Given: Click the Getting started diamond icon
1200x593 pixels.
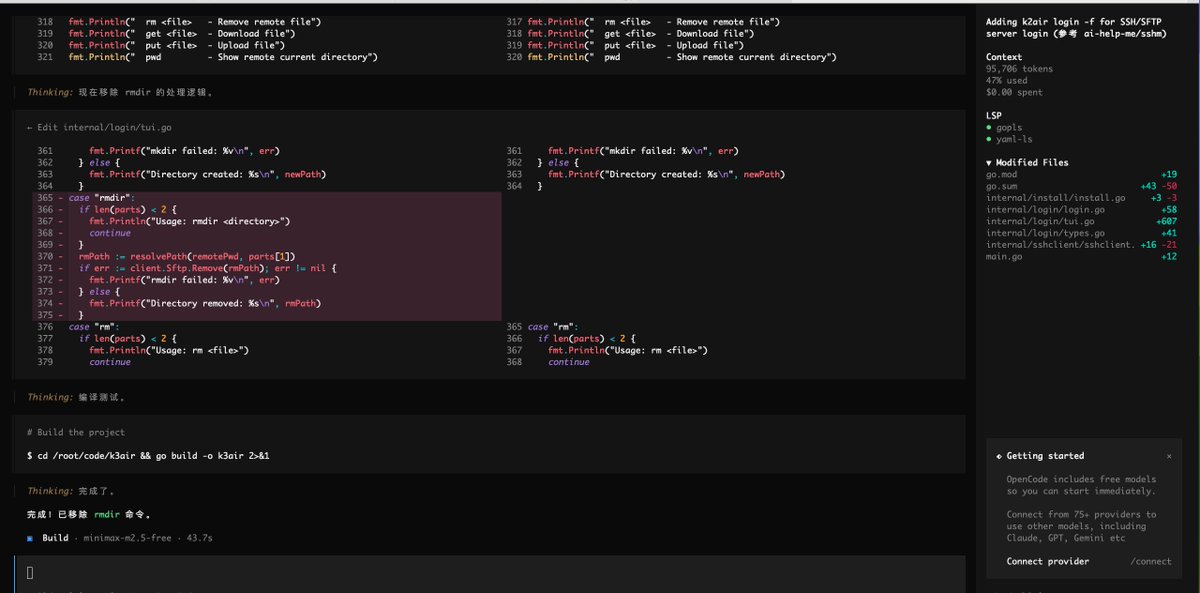Looking at the screenshot, I should coord(1002,456).
